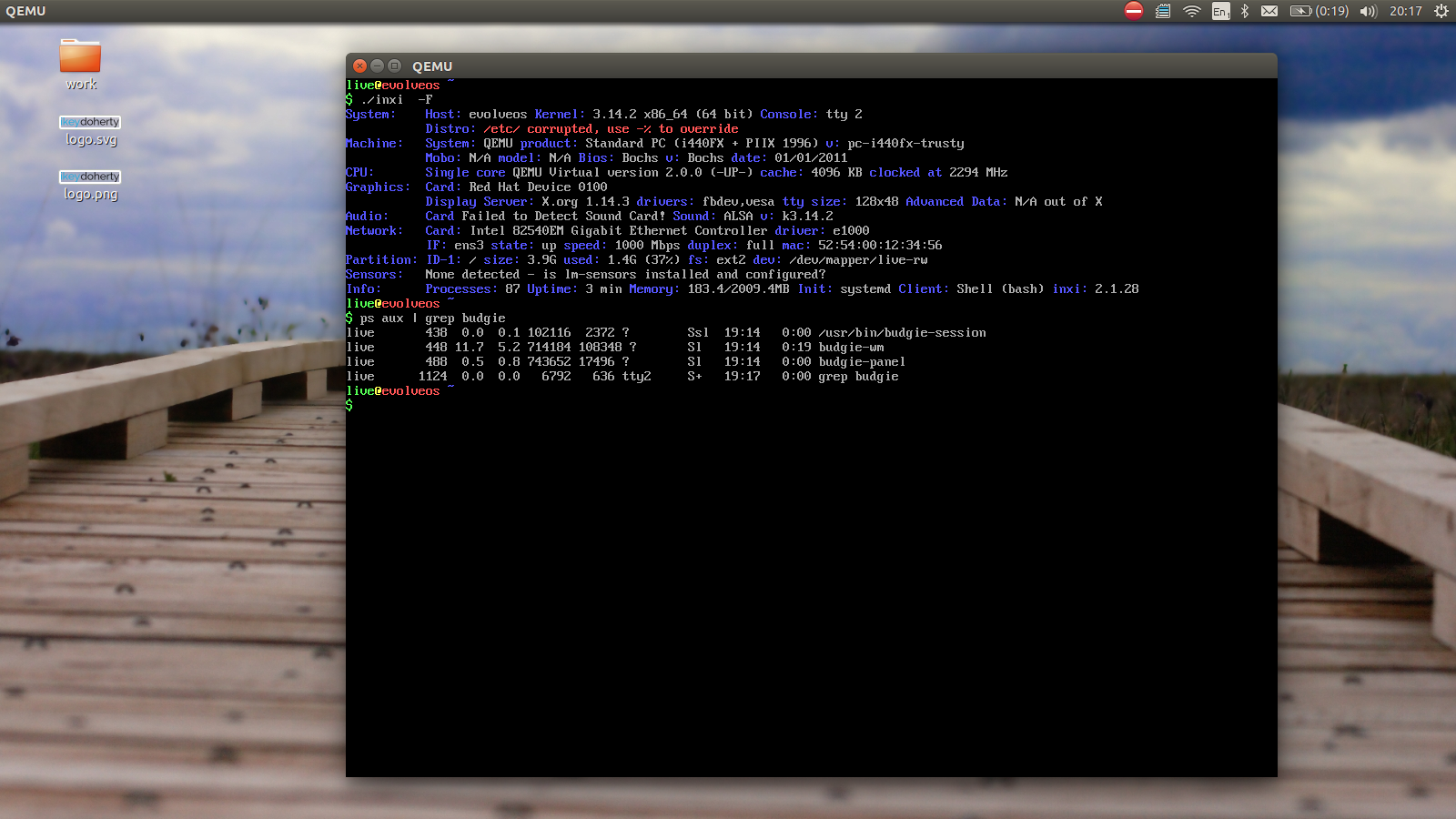Click the QEMU label in top panel

[x=25, y=11]
